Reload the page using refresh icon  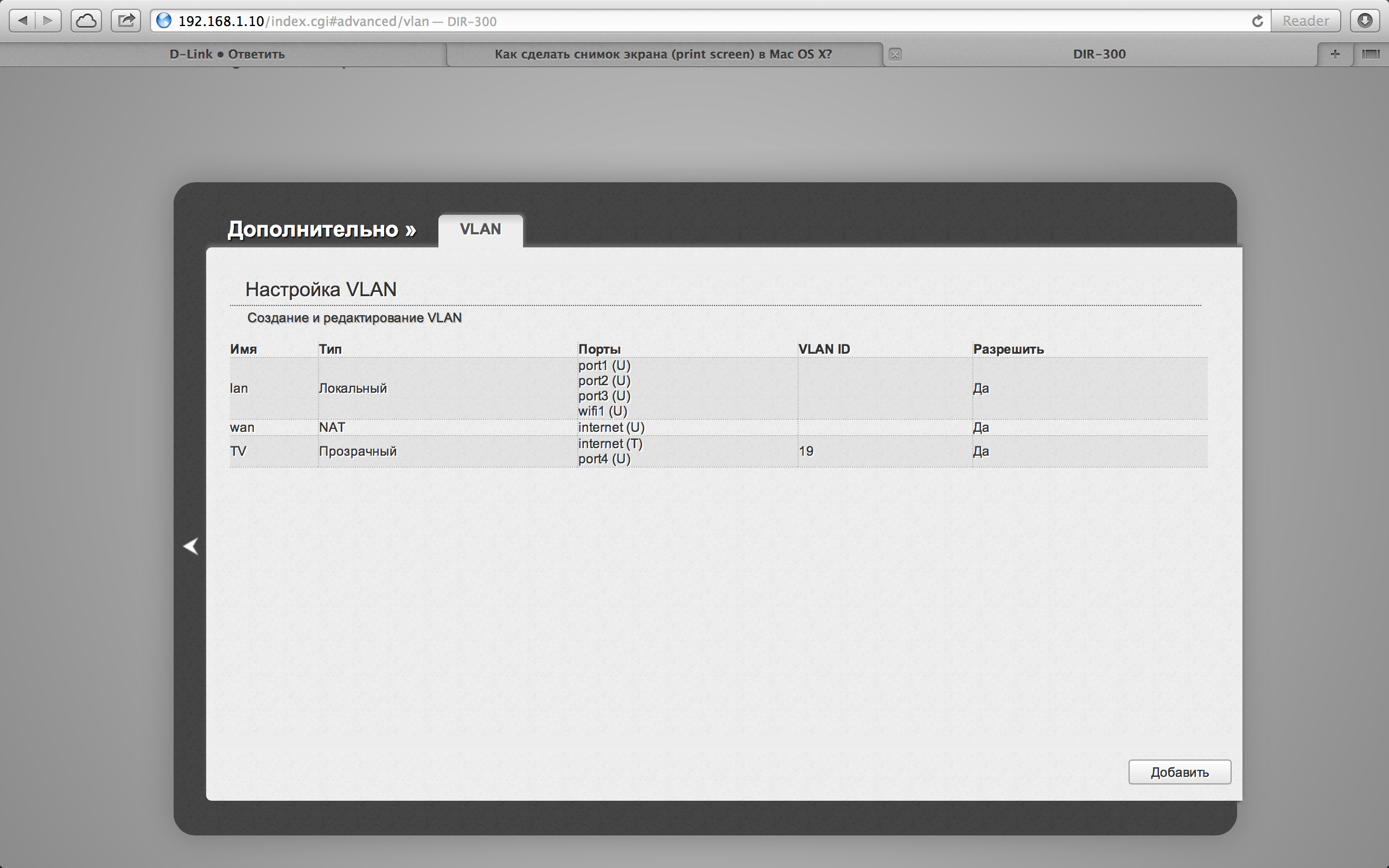(x=1257, y=21)
